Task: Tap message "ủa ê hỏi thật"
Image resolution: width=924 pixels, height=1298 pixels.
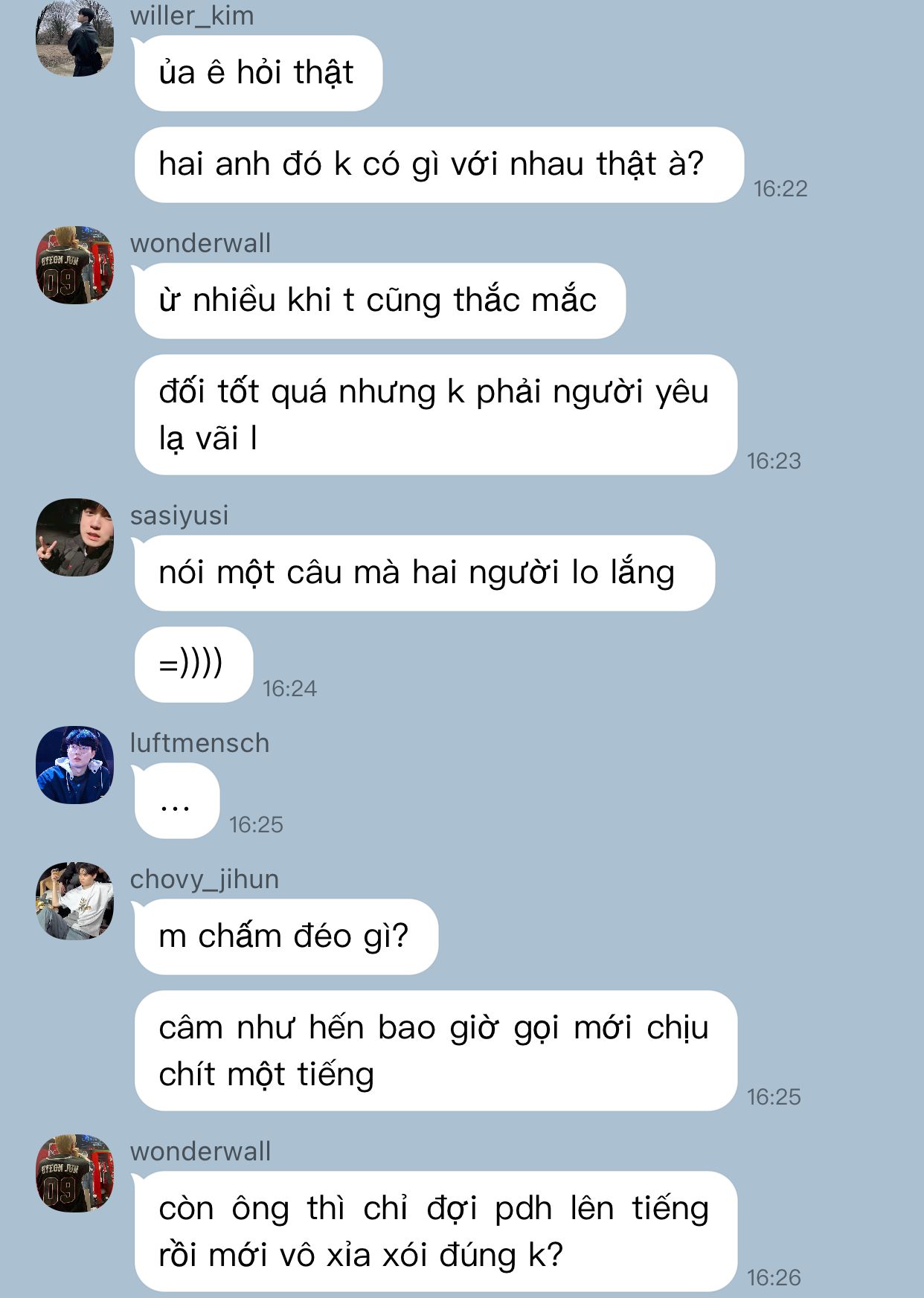Action: pyautogui.click(x=258, y=73)
